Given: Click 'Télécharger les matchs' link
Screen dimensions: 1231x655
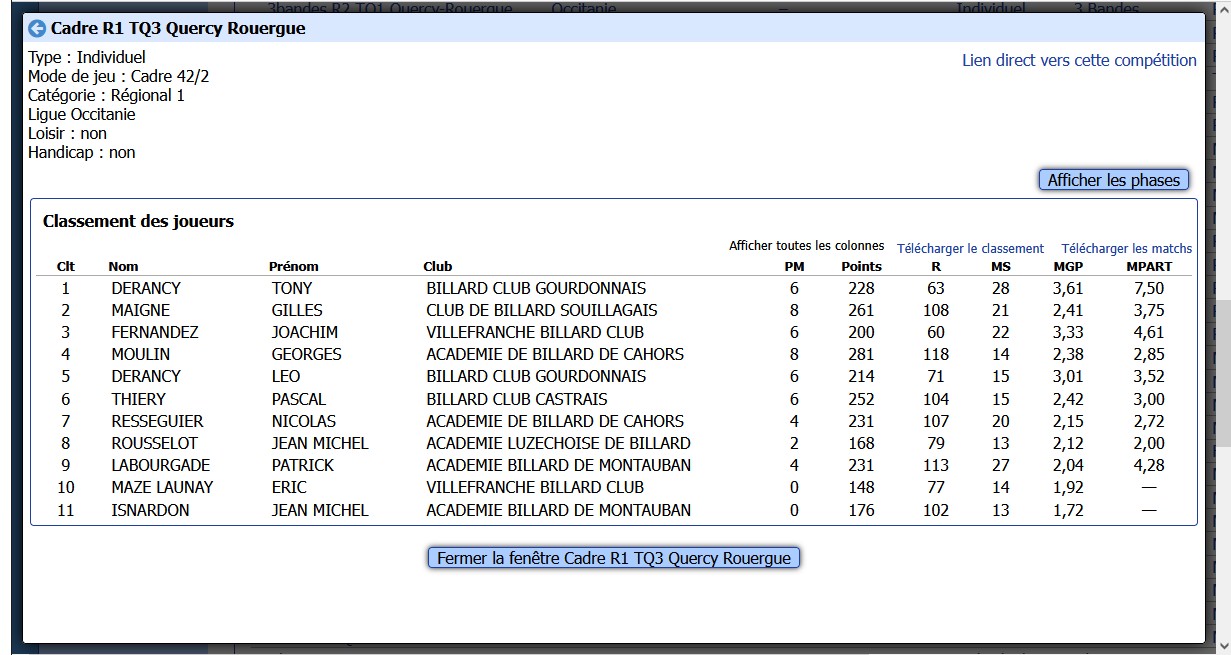Looking at the screenshot, I should [x=1126, y=248].
